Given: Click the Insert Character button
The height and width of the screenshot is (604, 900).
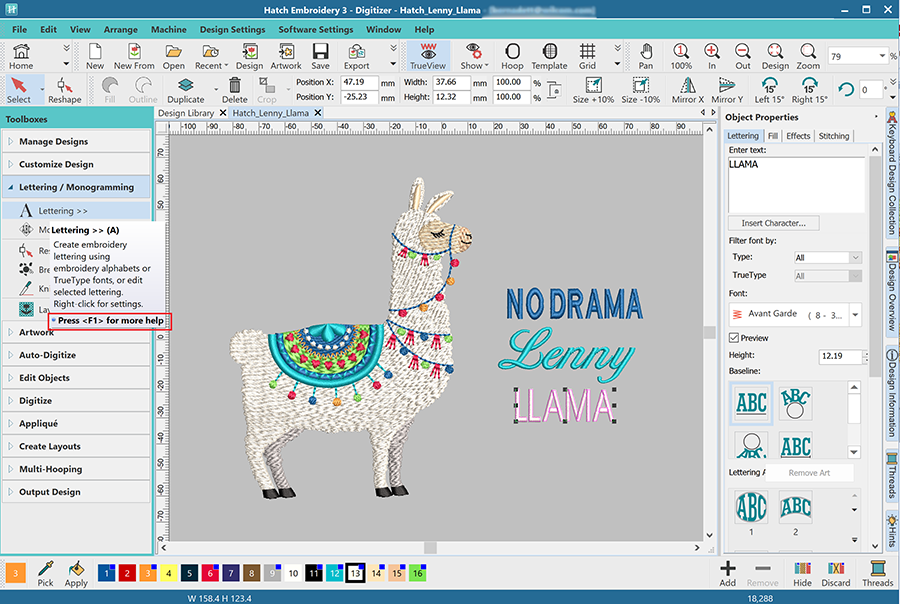Looking at the screenshot, I should pos(773,223).
